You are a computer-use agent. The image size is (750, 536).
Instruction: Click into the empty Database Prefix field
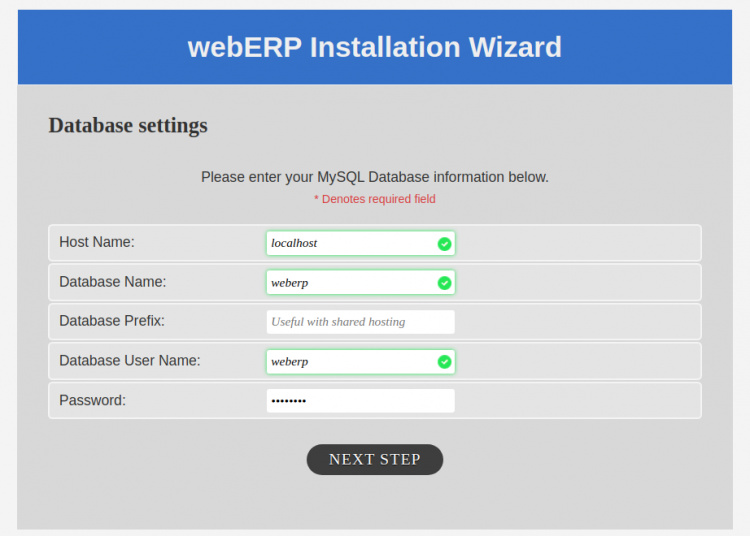pyautogui.click(x=360, y=322)
